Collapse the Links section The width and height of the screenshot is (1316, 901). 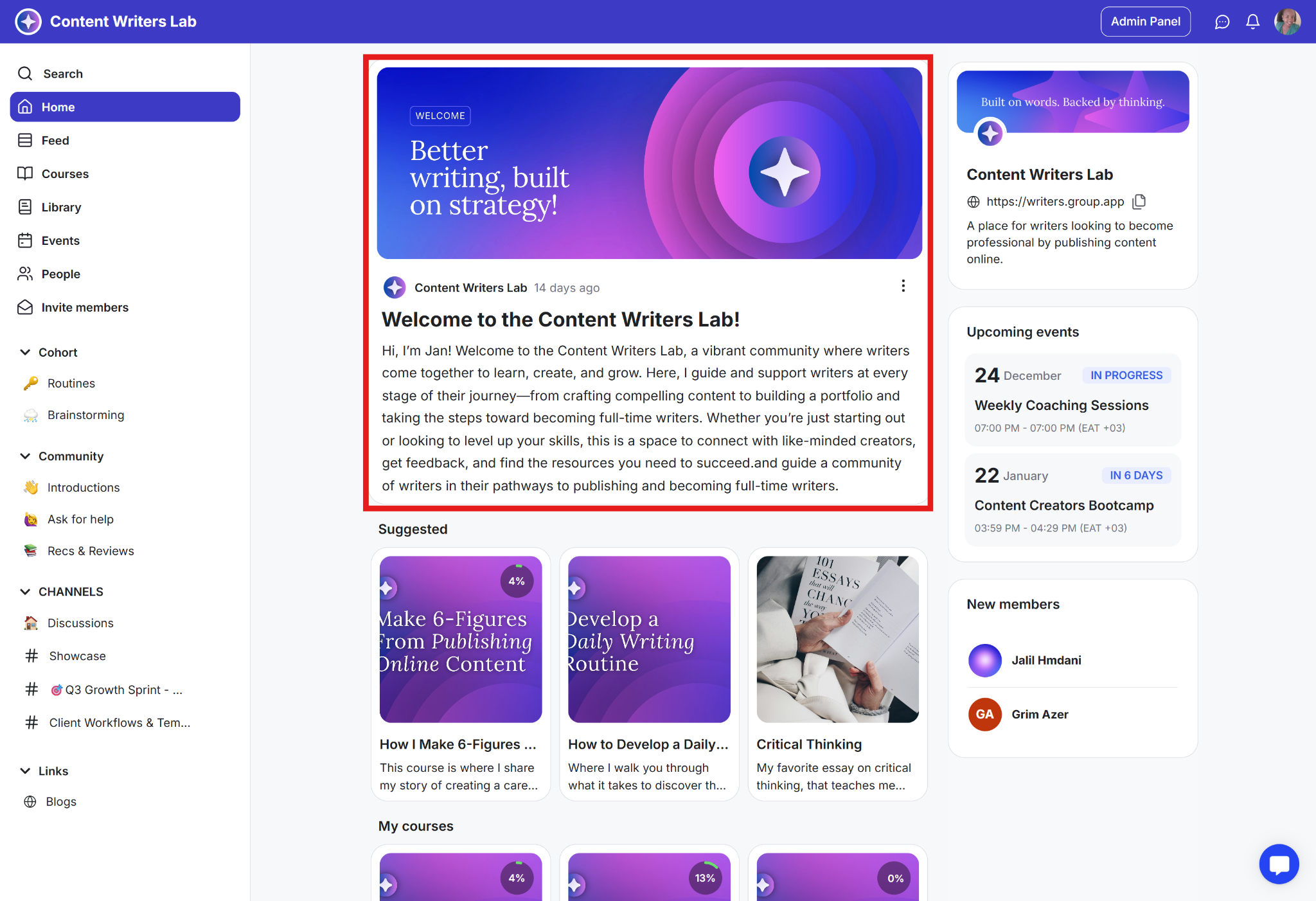click(25, 771)
